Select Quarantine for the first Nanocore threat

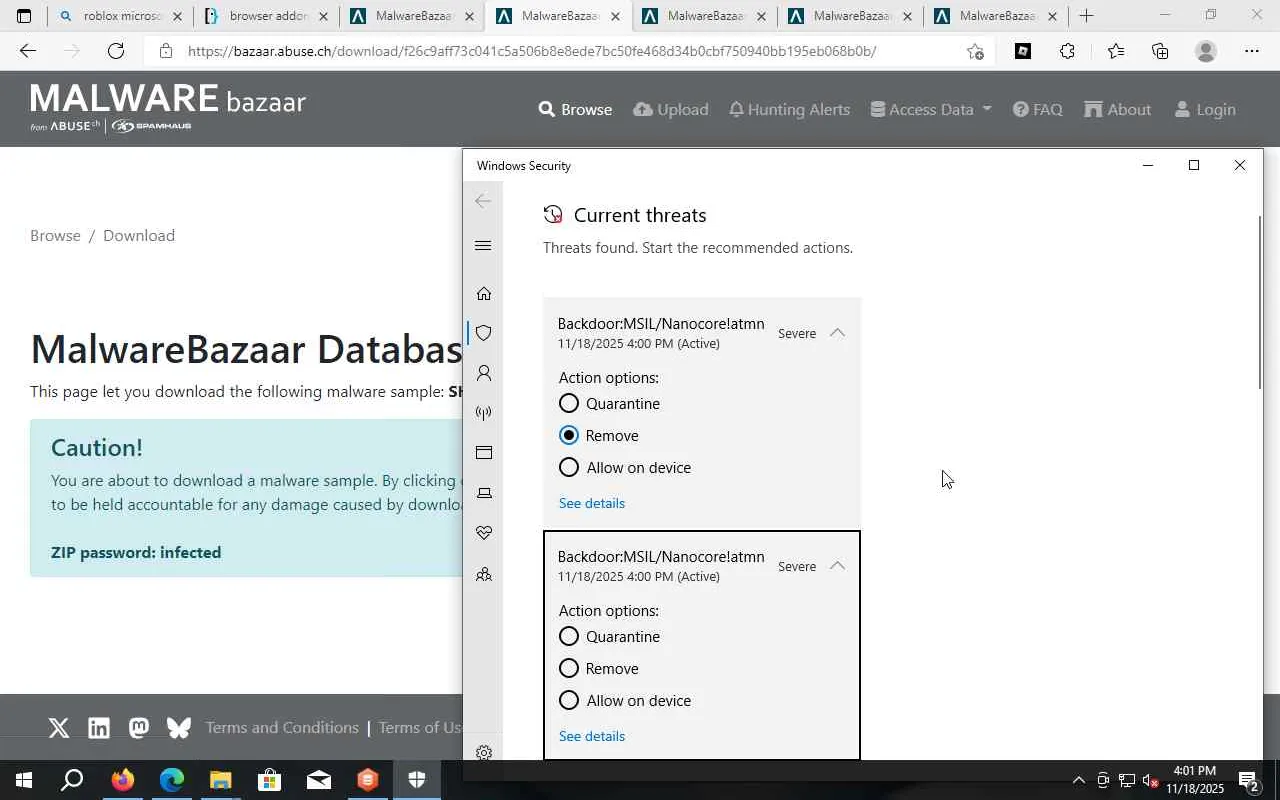tap(569, 404)
